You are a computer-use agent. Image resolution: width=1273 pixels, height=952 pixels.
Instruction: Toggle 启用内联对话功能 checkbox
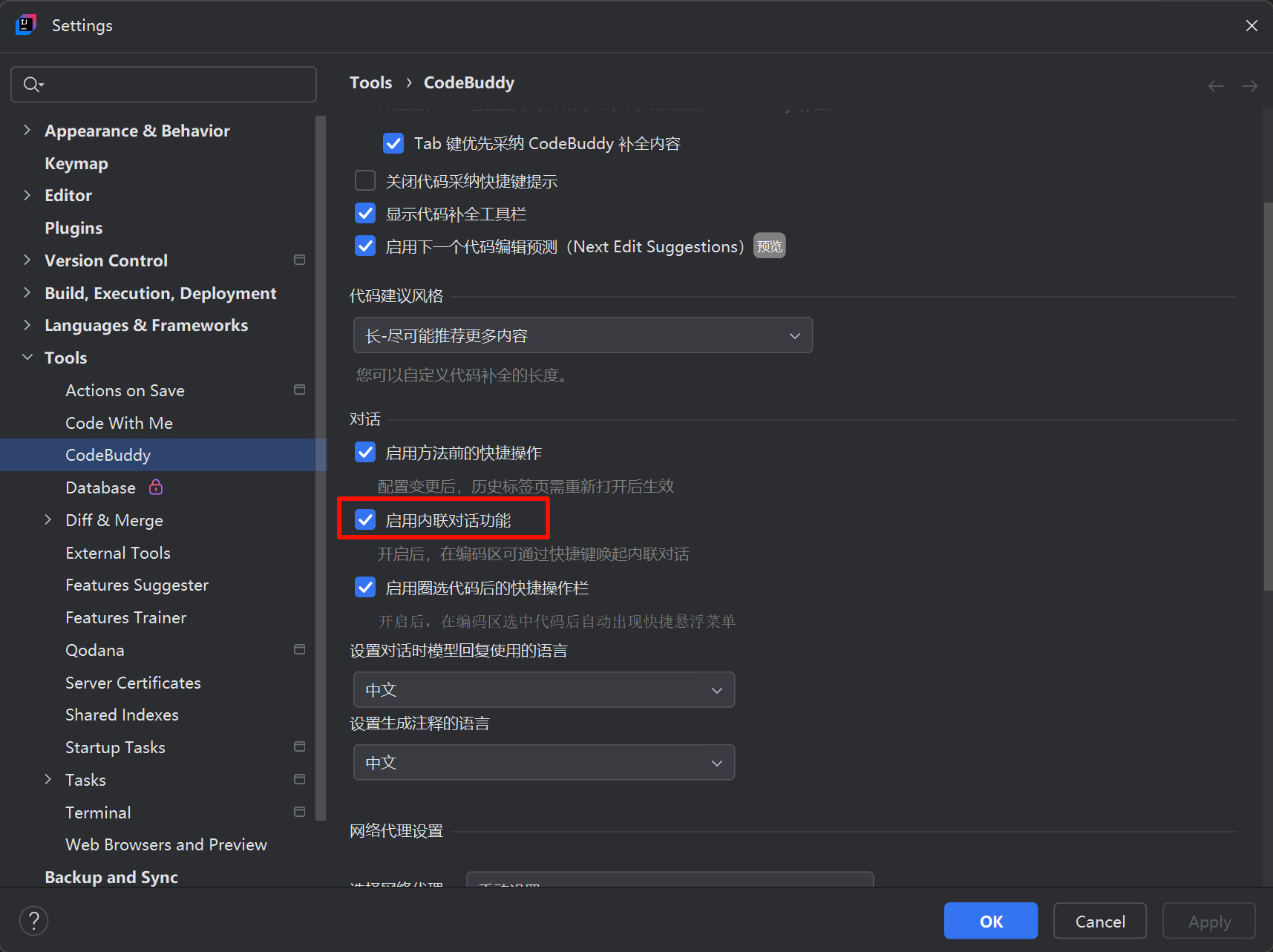[365, 520]
